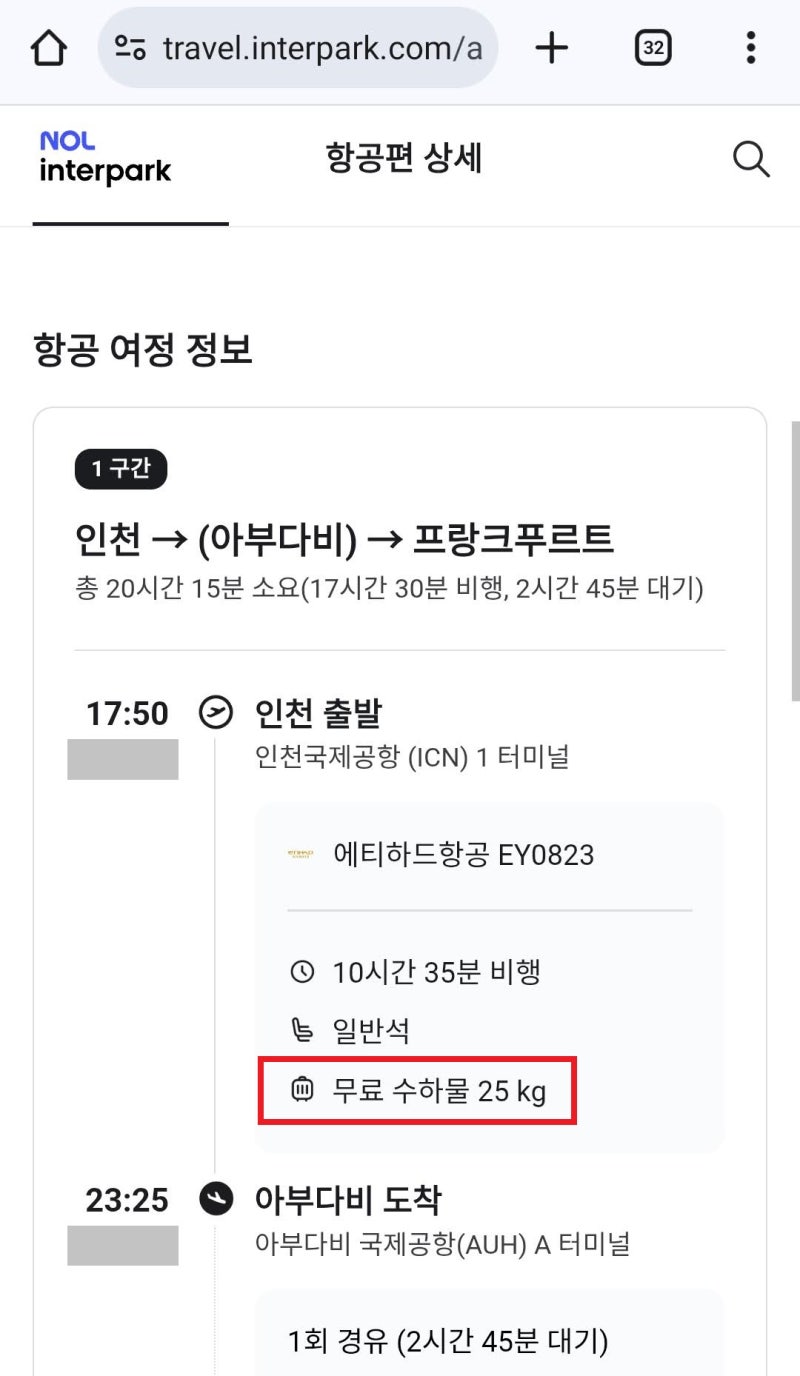Open the search magnifier icon
Screen dimensions: 800x1376
(x=751, y=158)
